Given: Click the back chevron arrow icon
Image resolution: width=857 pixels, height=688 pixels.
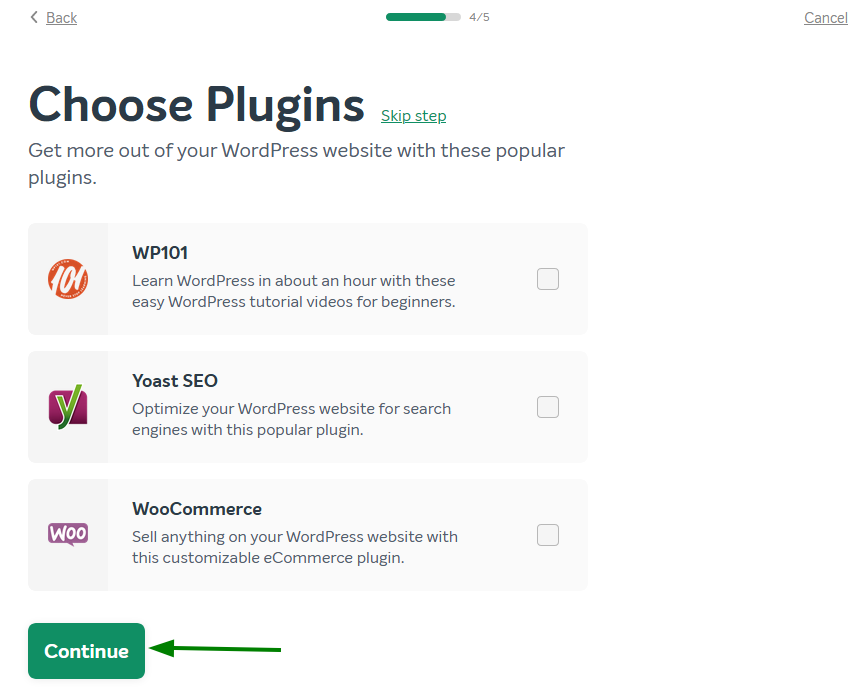Looking at the screenshot, I should [34, 17].
